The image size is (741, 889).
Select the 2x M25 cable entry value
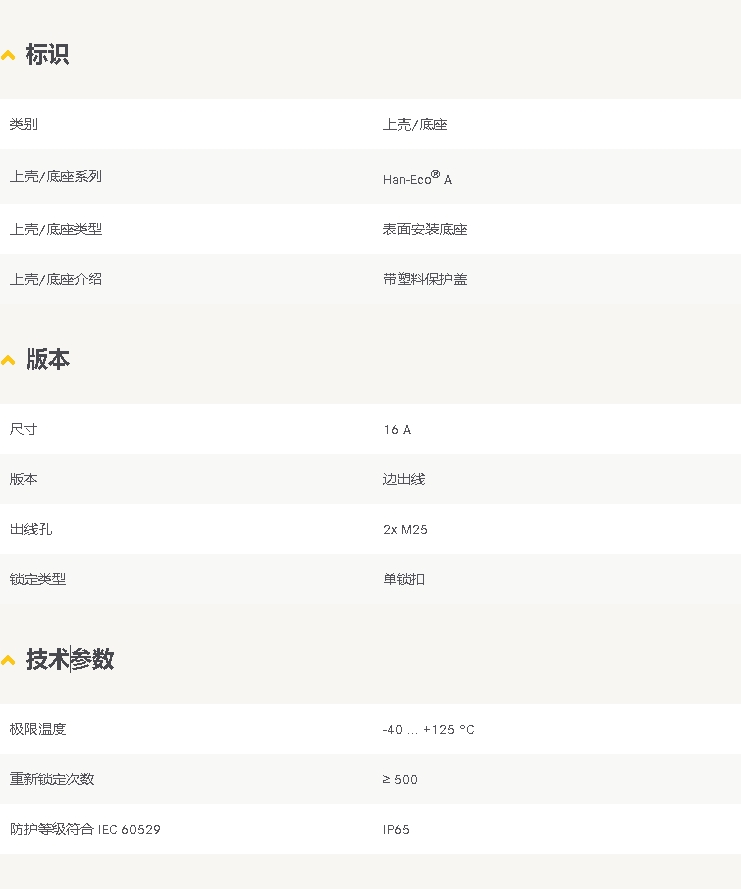click(x=405, y=529)
